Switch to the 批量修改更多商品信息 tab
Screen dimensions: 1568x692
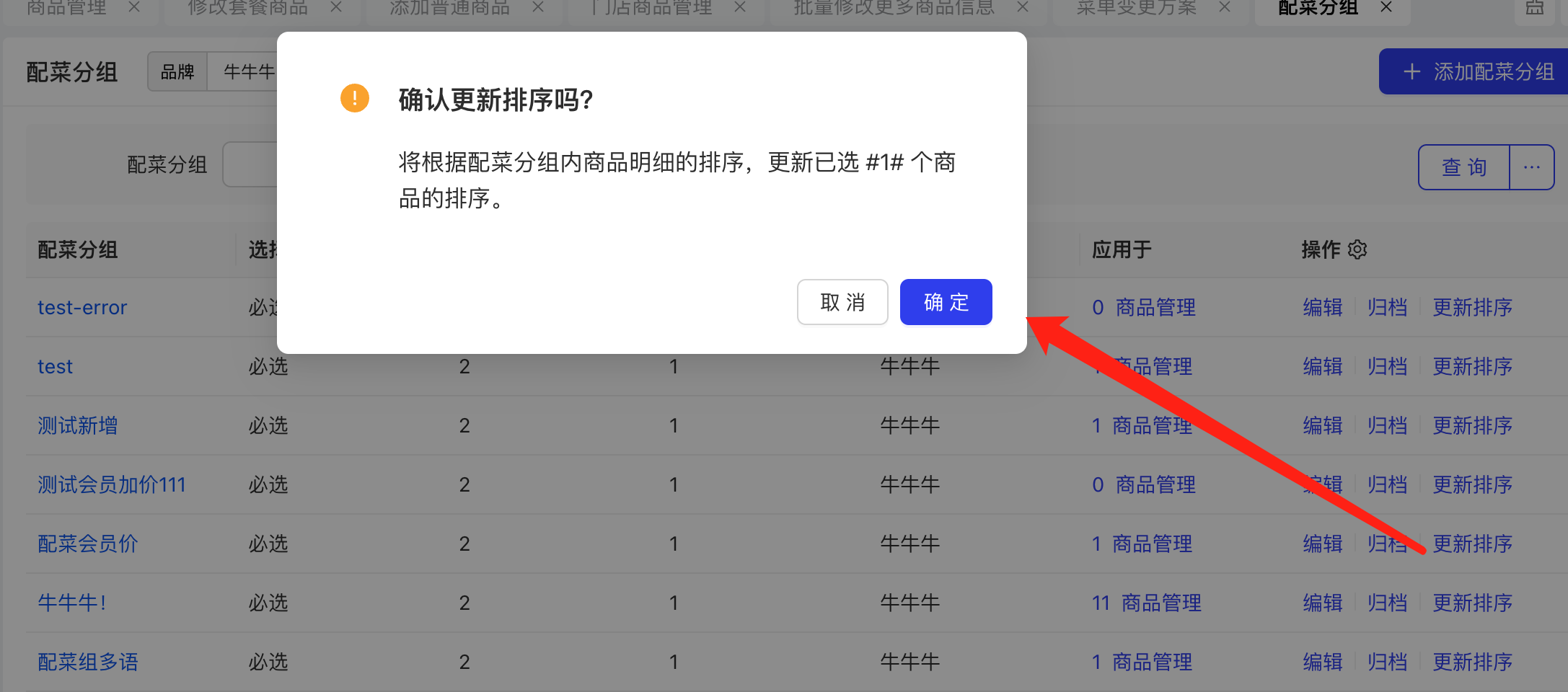pos(894,7)
